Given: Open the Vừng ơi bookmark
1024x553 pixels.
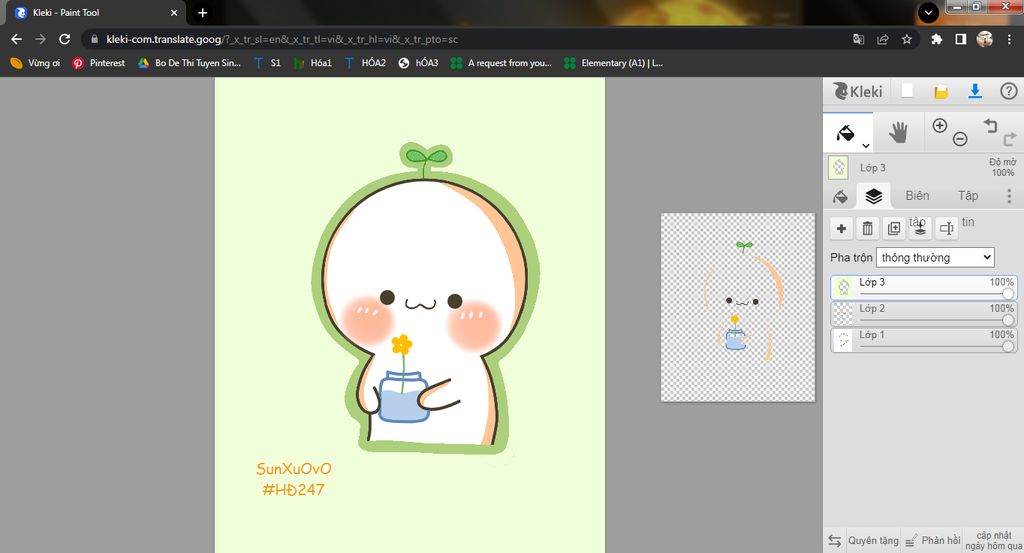Looking at the screenshot, I should click(35, 63).
